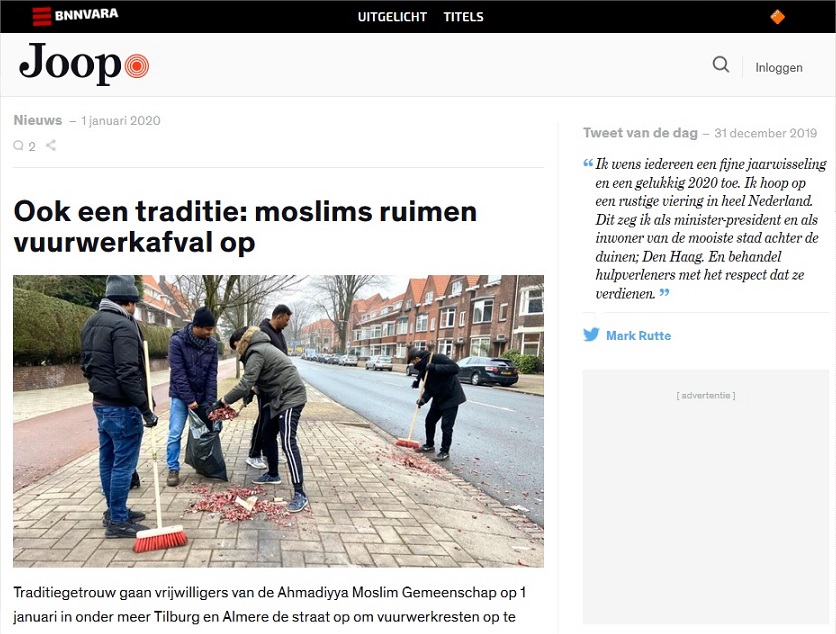Open comments via speech bubble icon

click(x=19, y=146)
